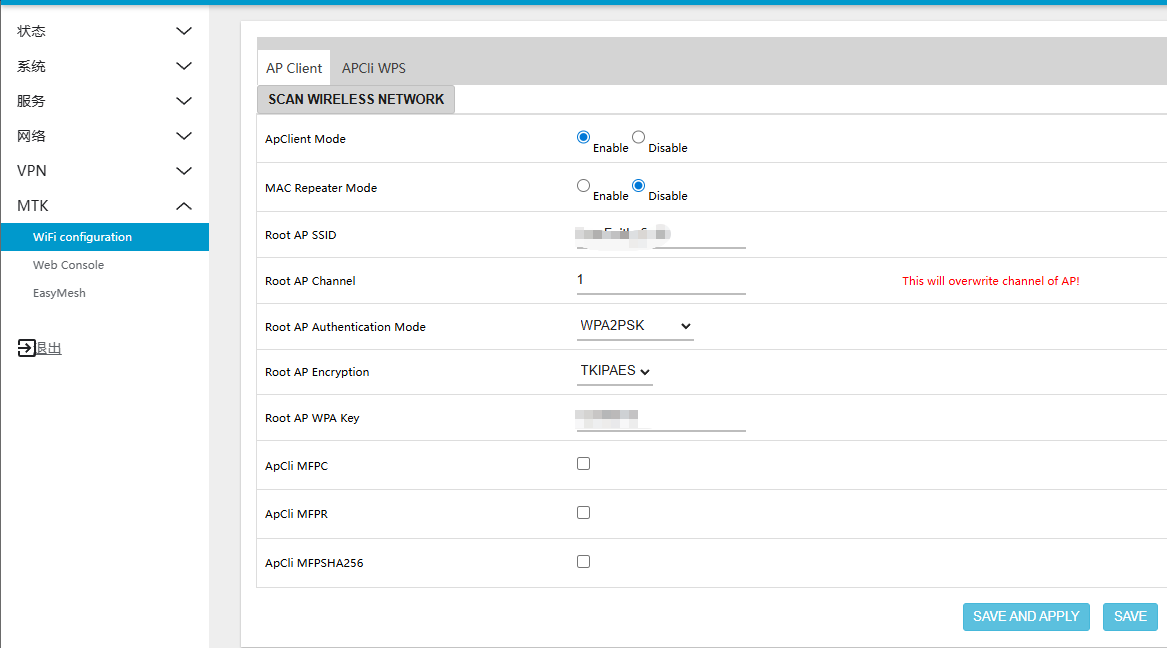
Task: Set ApClient Mode to Disable
Action: coord(639,138)
